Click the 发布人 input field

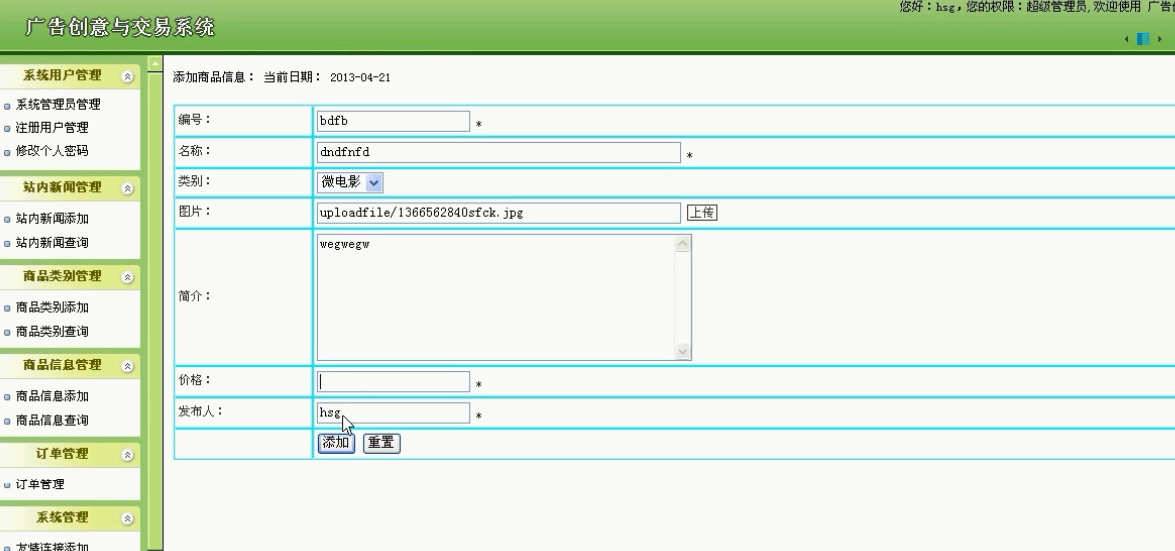tap(393, 413)
